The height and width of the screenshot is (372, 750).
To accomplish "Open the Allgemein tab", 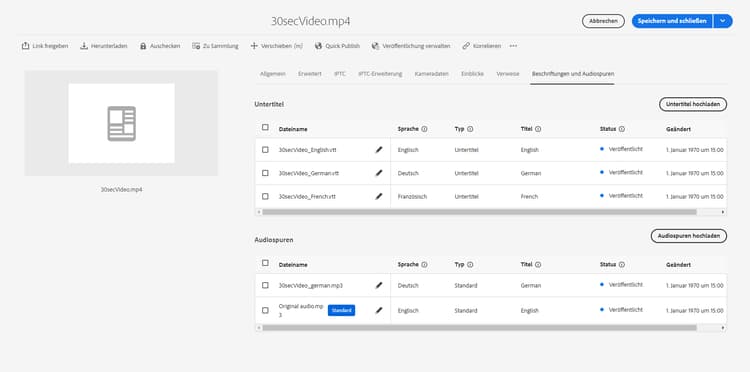I will click(273, 74).
